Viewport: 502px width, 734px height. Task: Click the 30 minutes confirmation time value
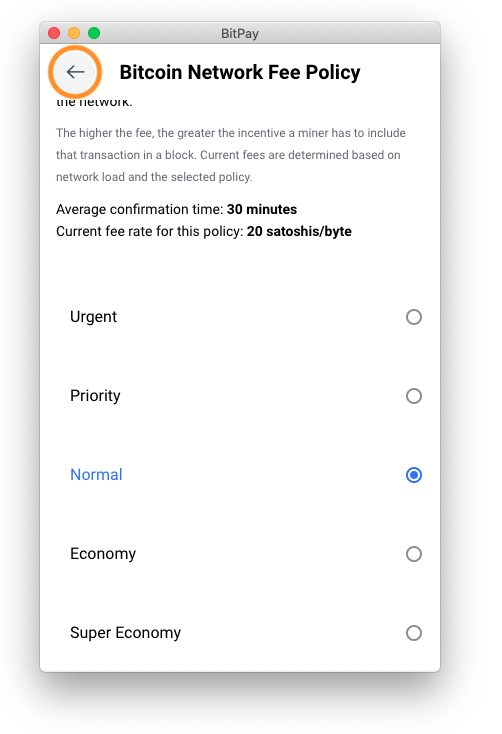262,209
